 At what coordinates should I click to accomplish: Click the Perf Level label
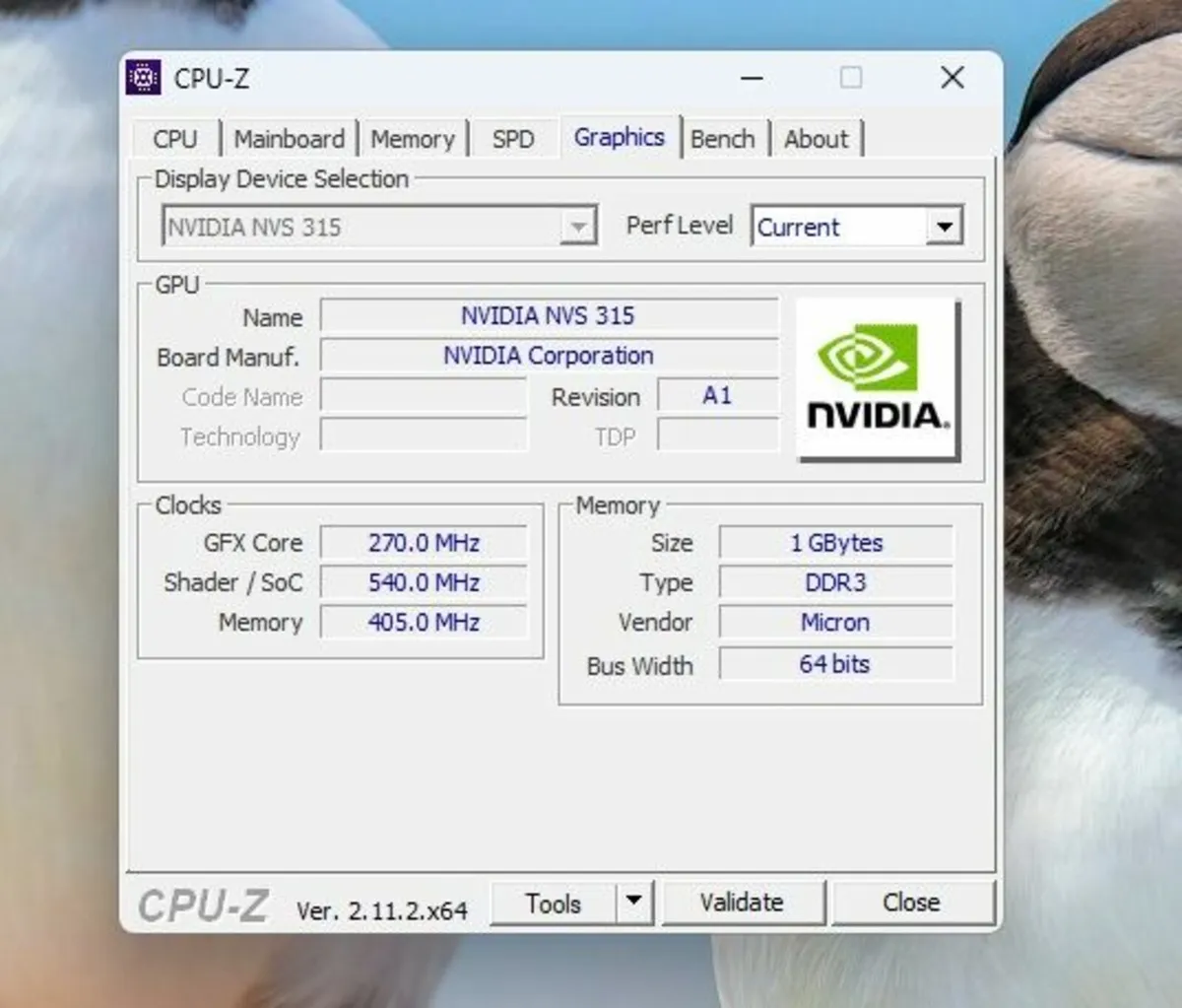(x=680, y=226)
